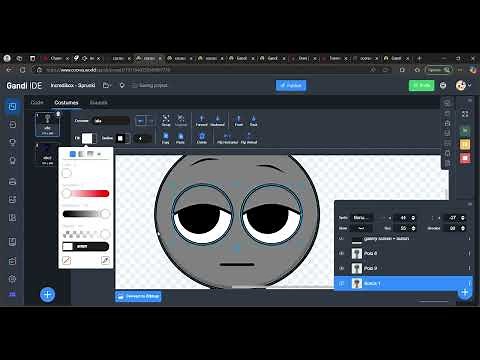Toggle the sprite Show switch
The height and width of the screenshot is (360, 480).
tap(361, 228)
